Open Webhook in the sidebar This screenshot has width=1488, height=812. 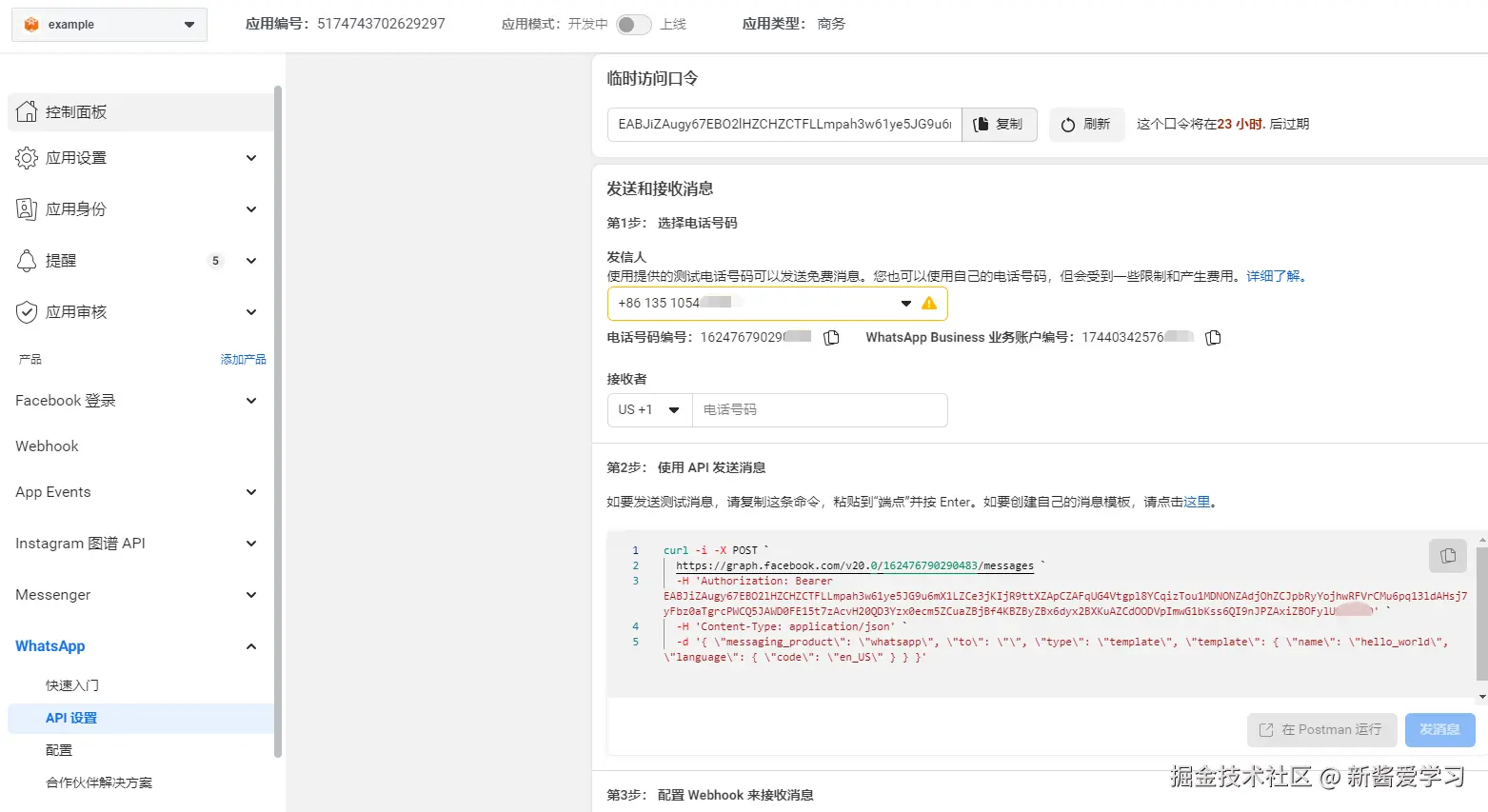tap(47, 446)
